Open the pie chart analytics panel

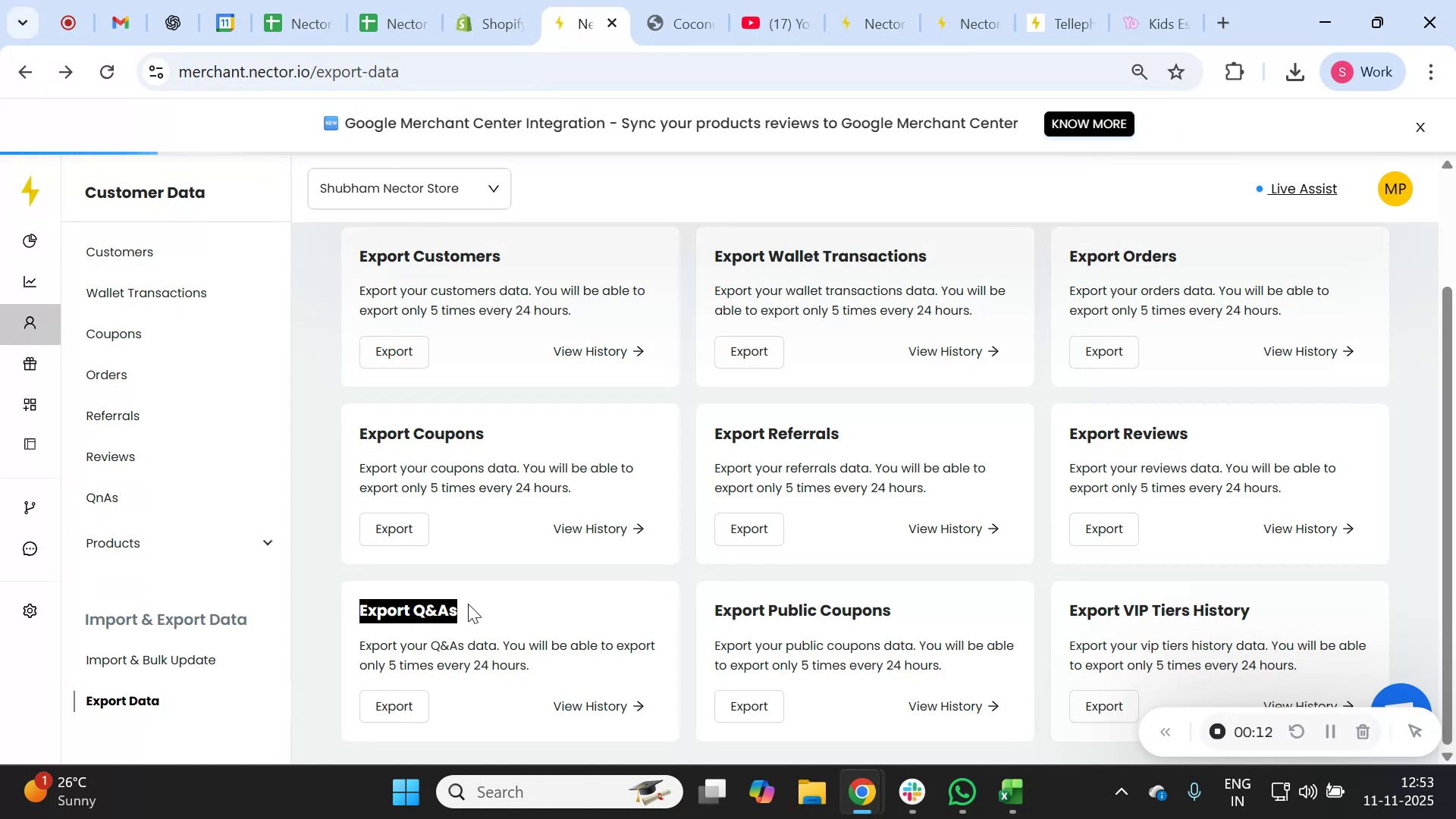[x=30, y=240]
